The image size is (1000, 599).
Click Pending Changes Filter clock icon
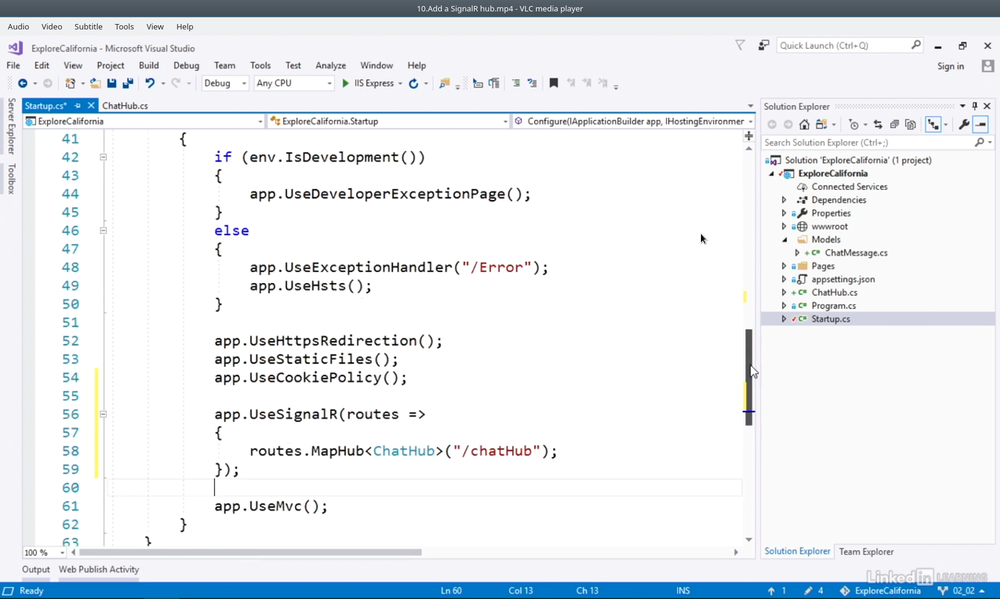click(x=853, y=124)
